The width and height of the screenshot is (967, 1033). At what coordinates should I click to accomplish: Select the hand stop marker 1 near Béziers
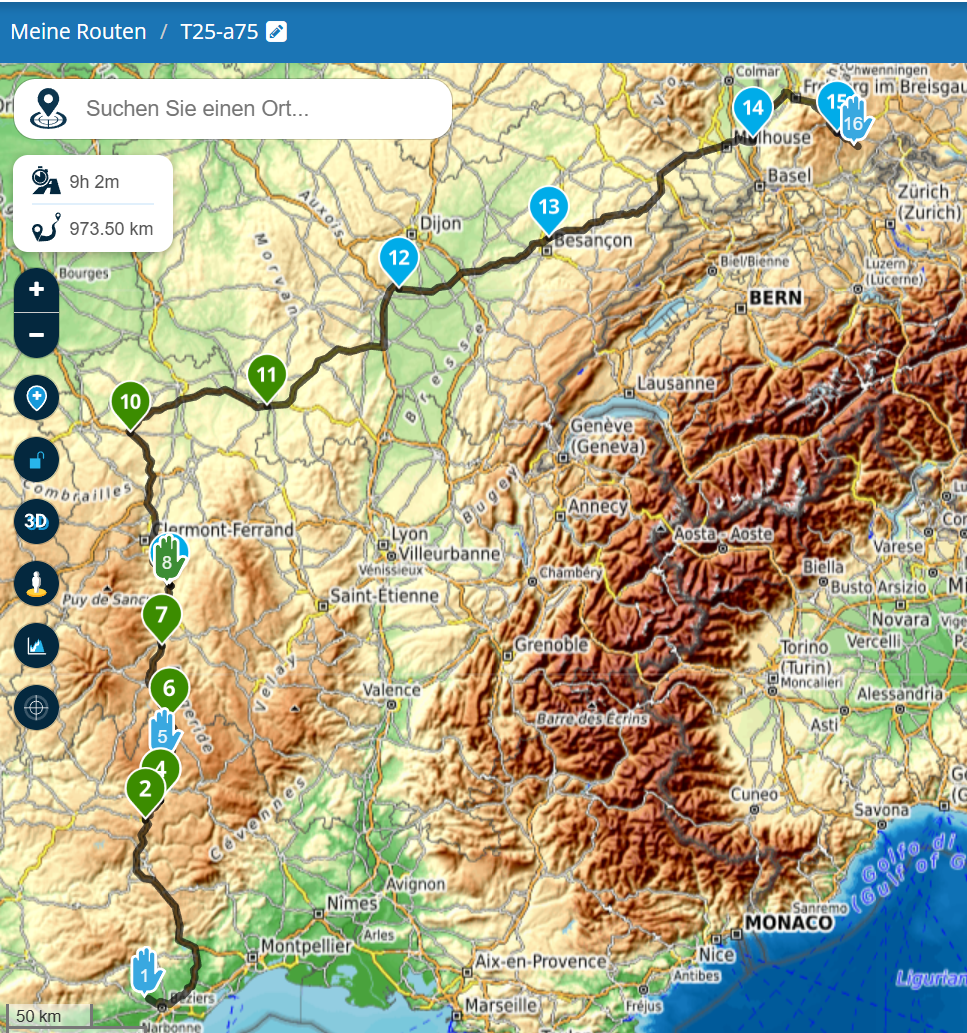coord(146,970)
